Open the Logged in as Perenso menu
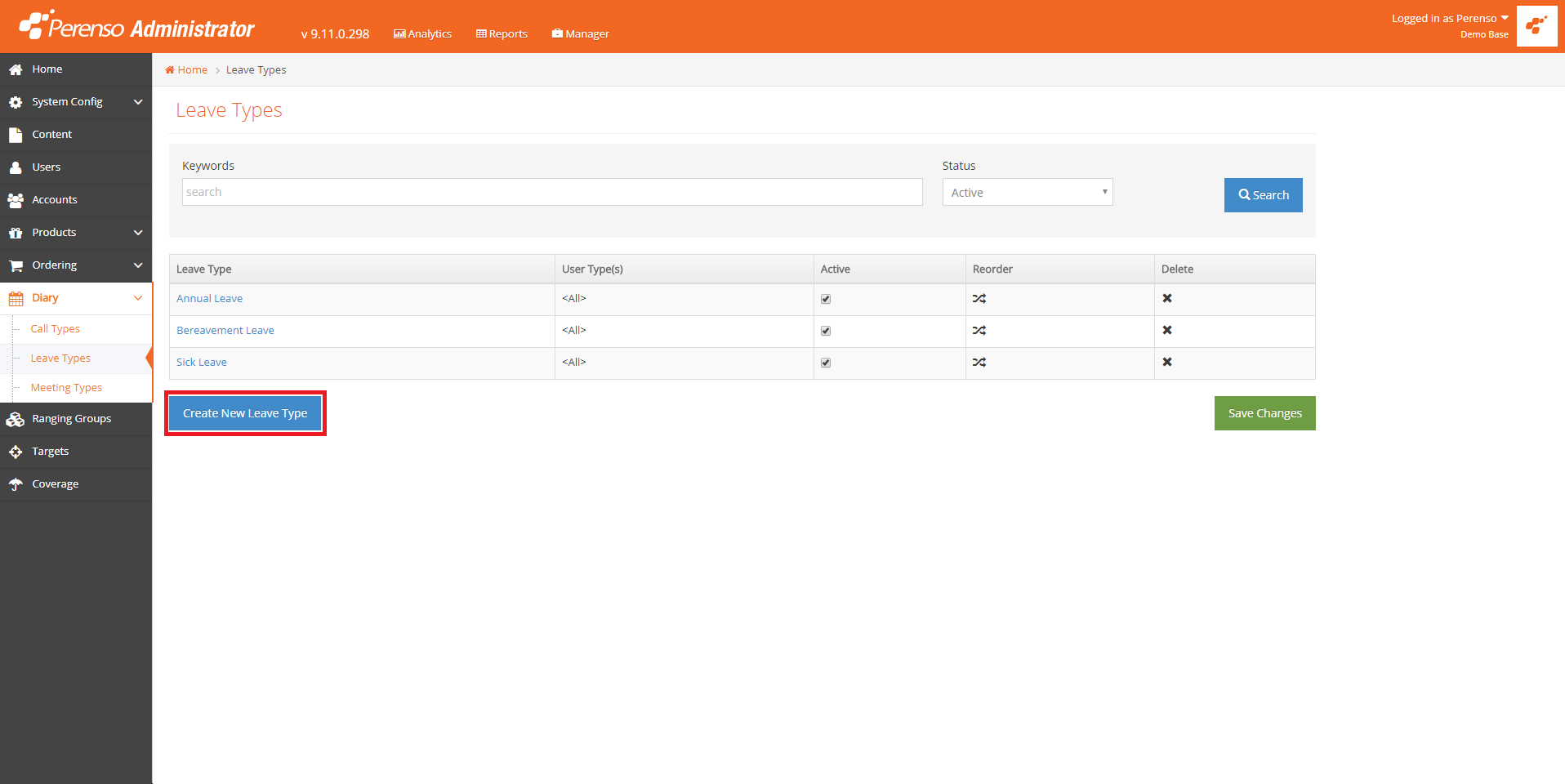The image size is (1565, 784). click(1450, 19)
